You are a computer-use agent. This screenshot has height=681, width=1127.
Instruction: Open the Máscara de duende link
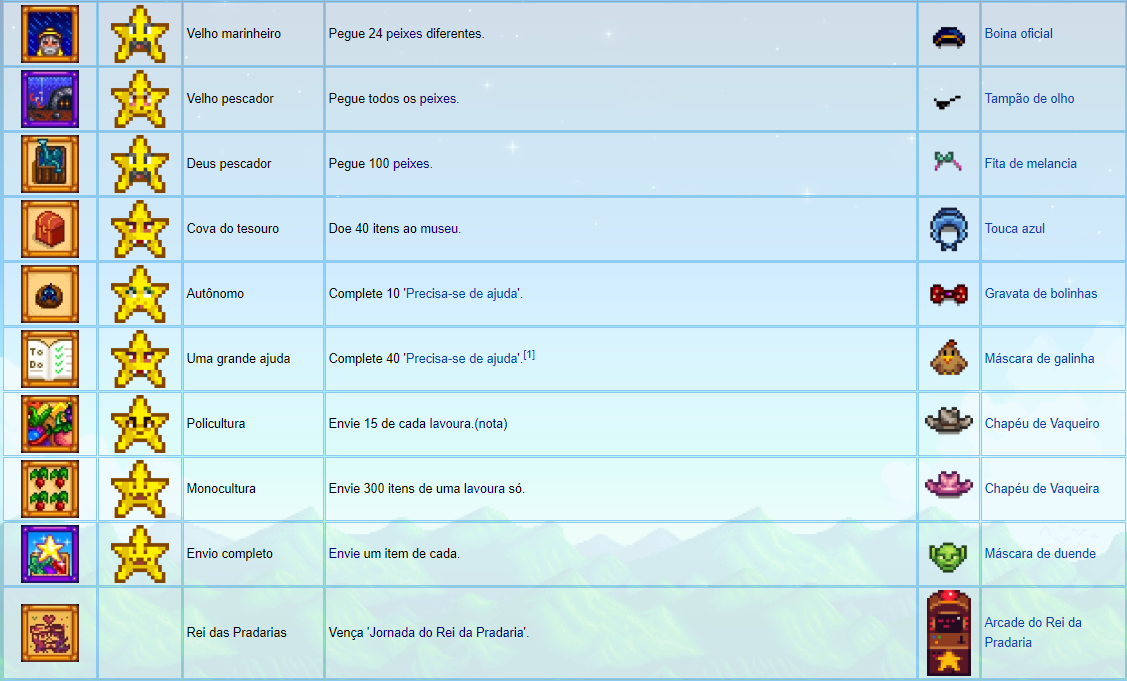1040,554
